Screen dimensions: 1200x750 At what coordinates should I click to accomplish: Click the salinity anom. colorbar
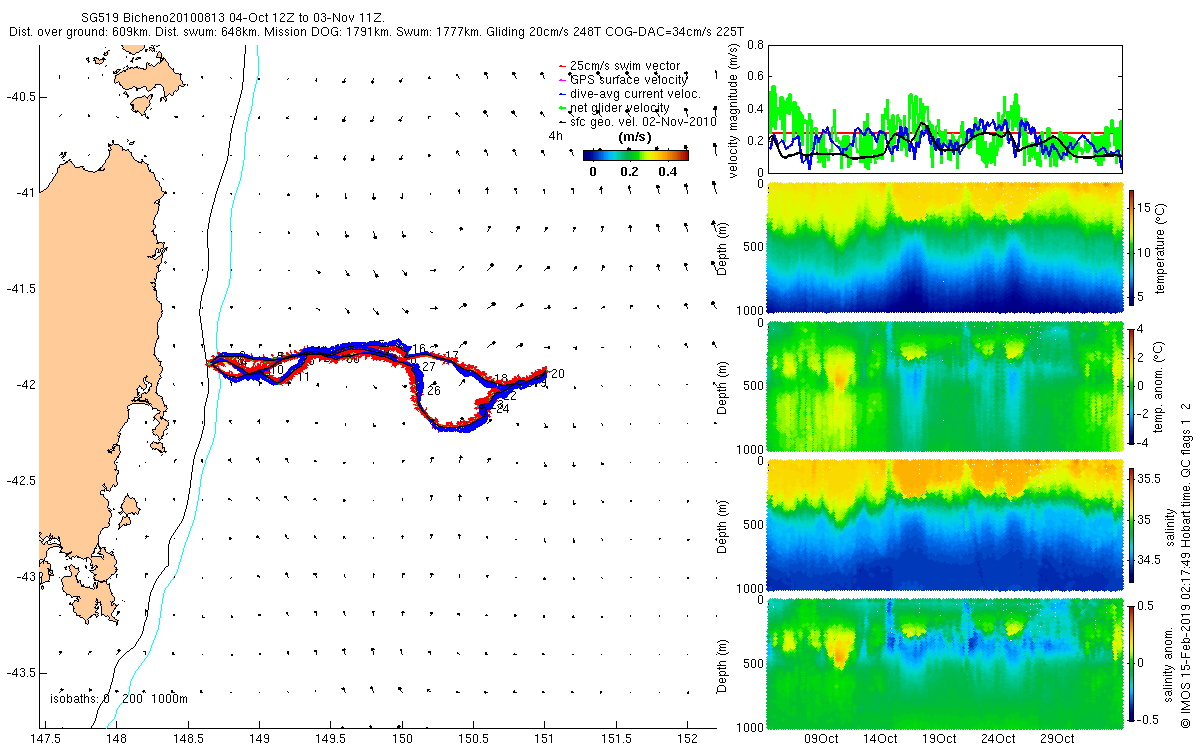[x=1132, y=662]
